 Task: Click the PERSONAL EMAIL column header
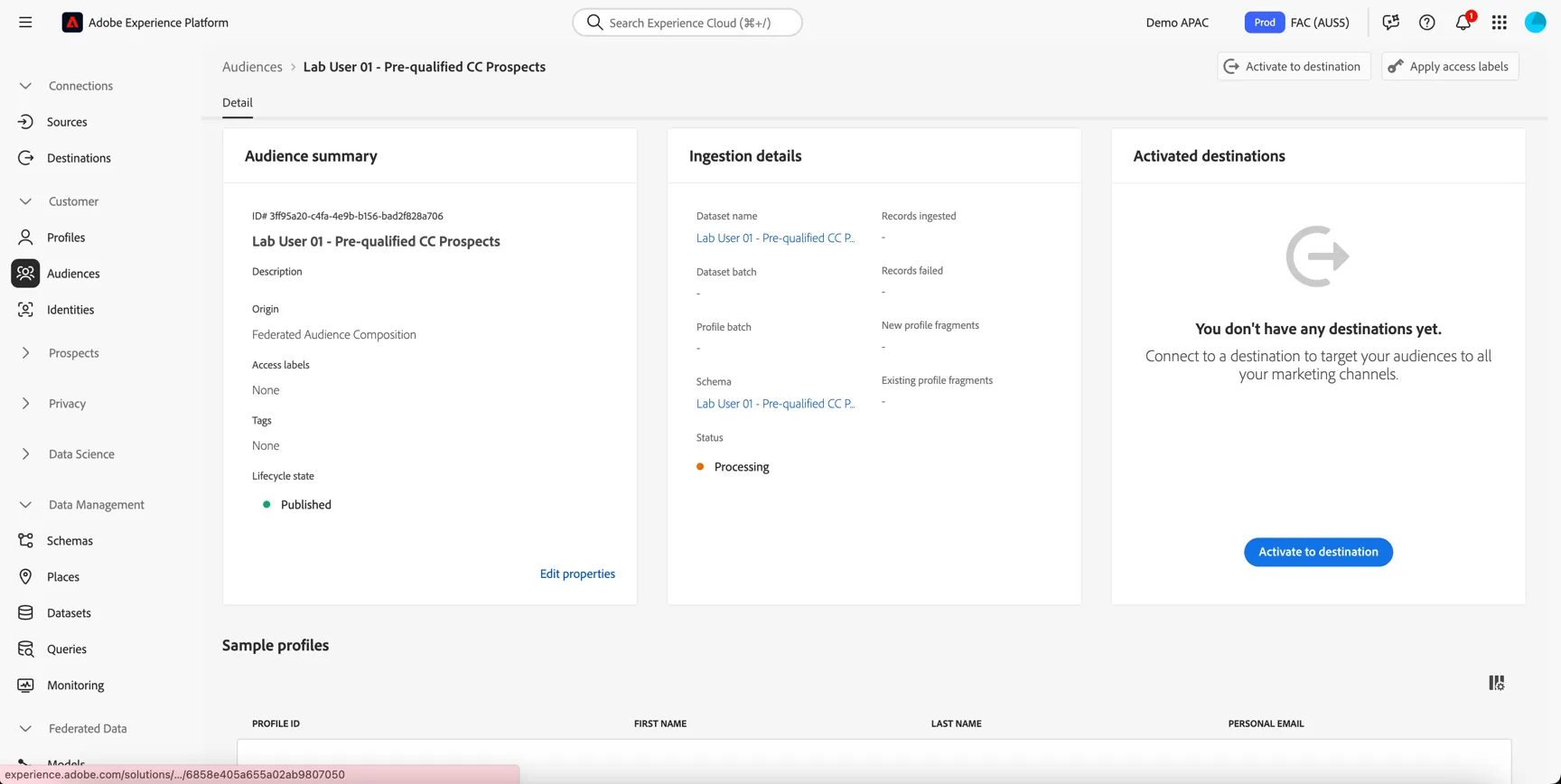pos(1266,723)
